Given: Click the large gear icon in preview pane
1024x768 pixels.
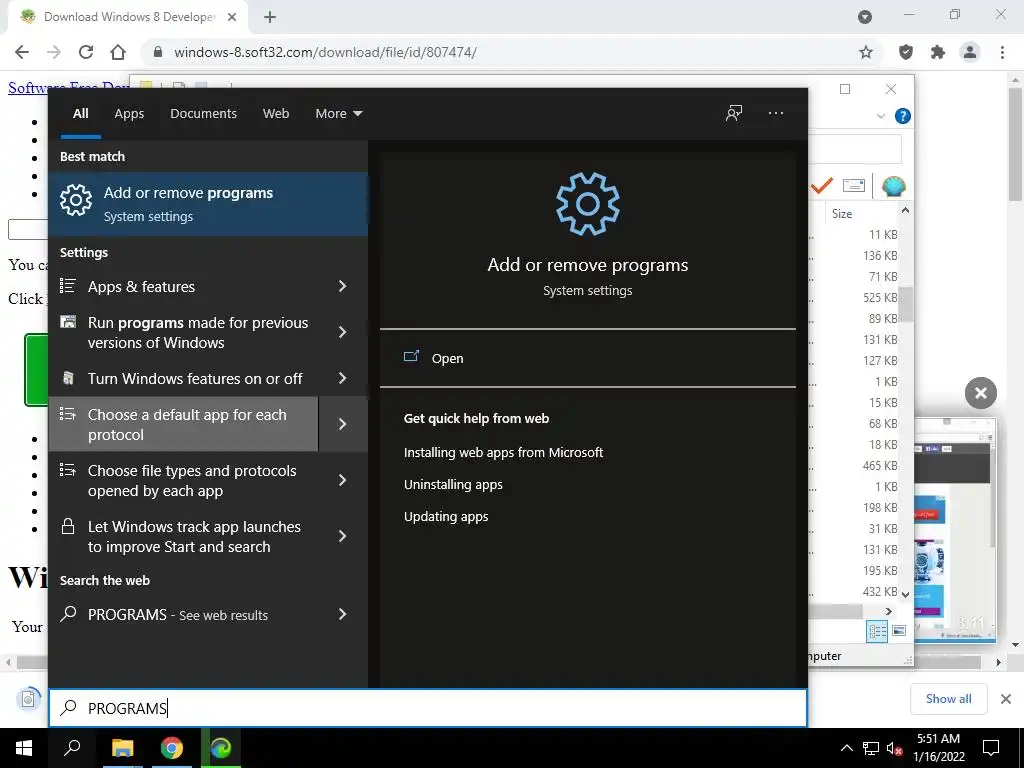Looking at the screenshot, I should point(587,204).
